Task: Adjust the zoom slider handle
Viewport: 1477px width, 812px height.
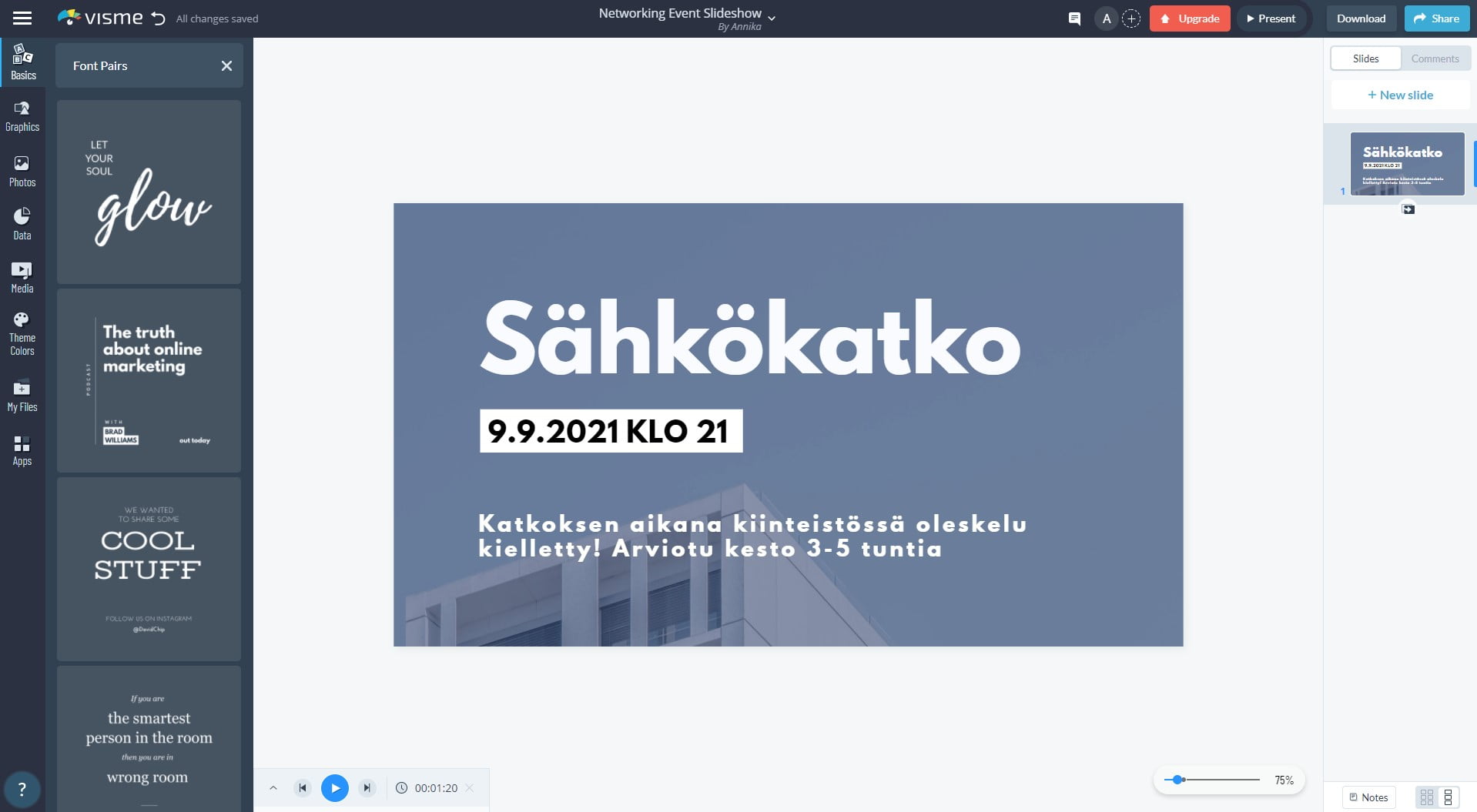Action: pyautogui.click(x=1177, y=780)
